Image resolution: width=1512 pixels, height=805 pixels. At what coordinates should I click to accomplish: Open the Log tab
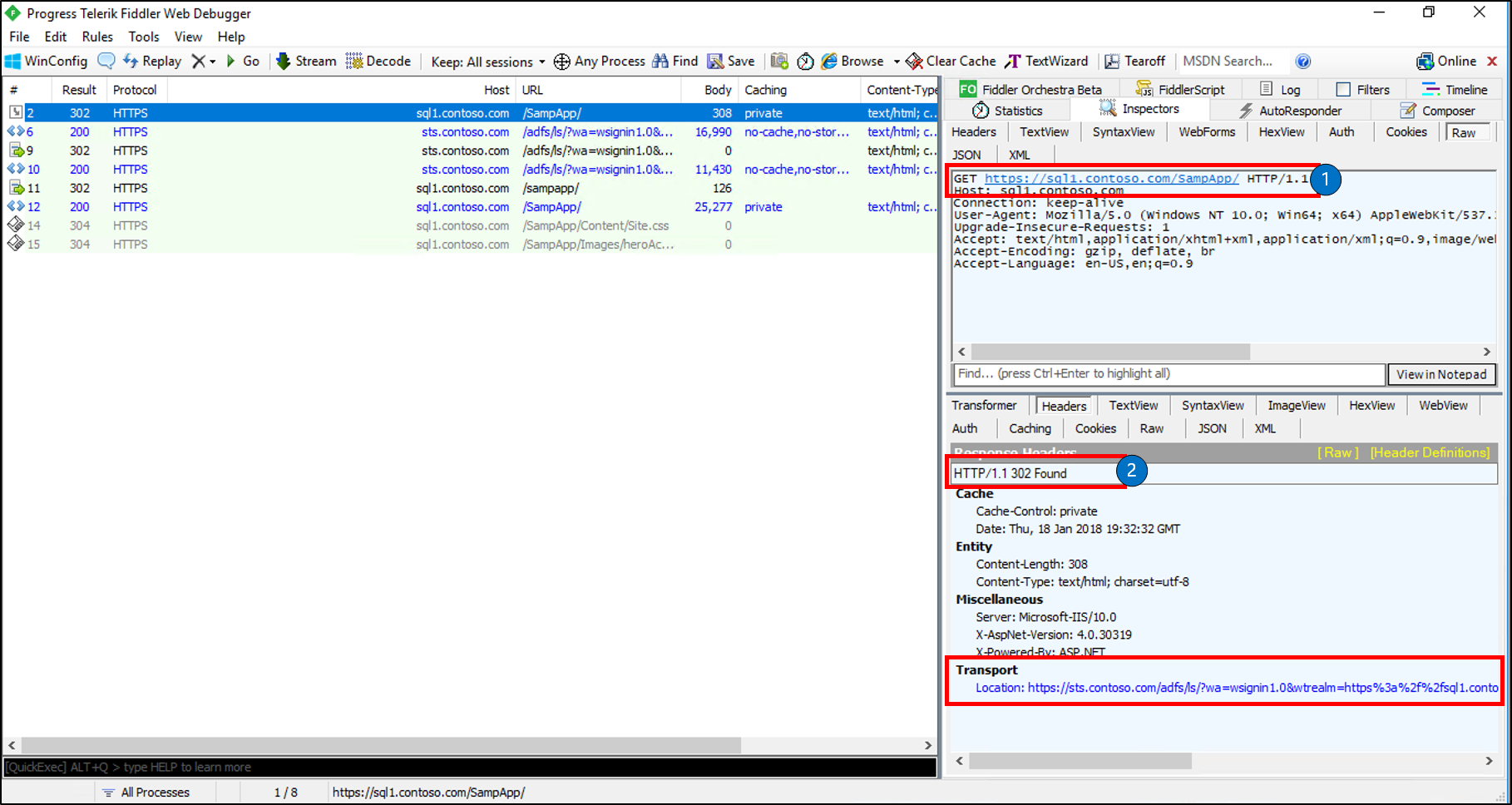pyautogui.click(x=1281, y=89)
